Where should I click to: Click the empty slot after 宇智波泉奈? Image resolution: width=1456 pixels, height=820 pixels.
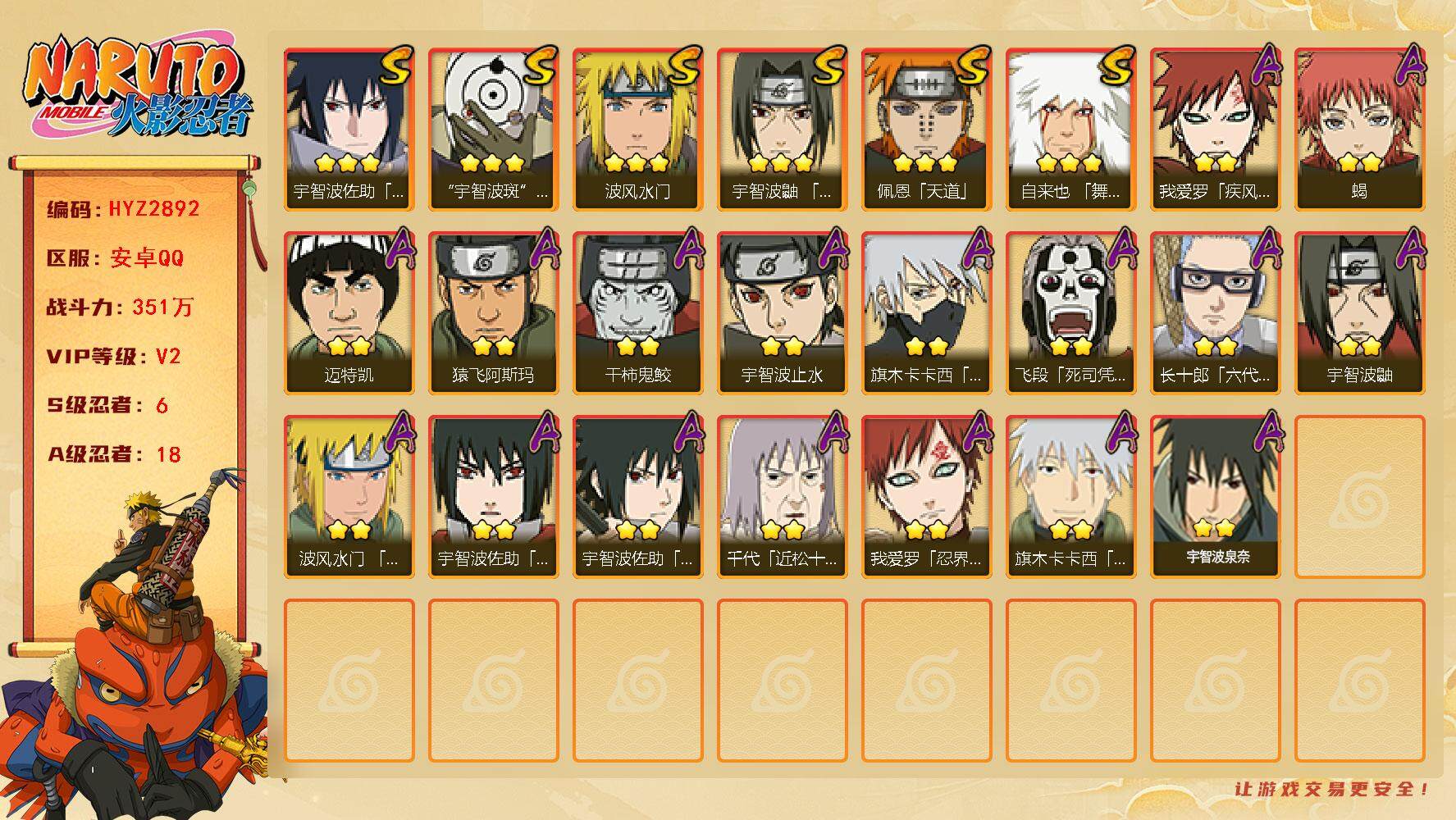click(1359, 497)
